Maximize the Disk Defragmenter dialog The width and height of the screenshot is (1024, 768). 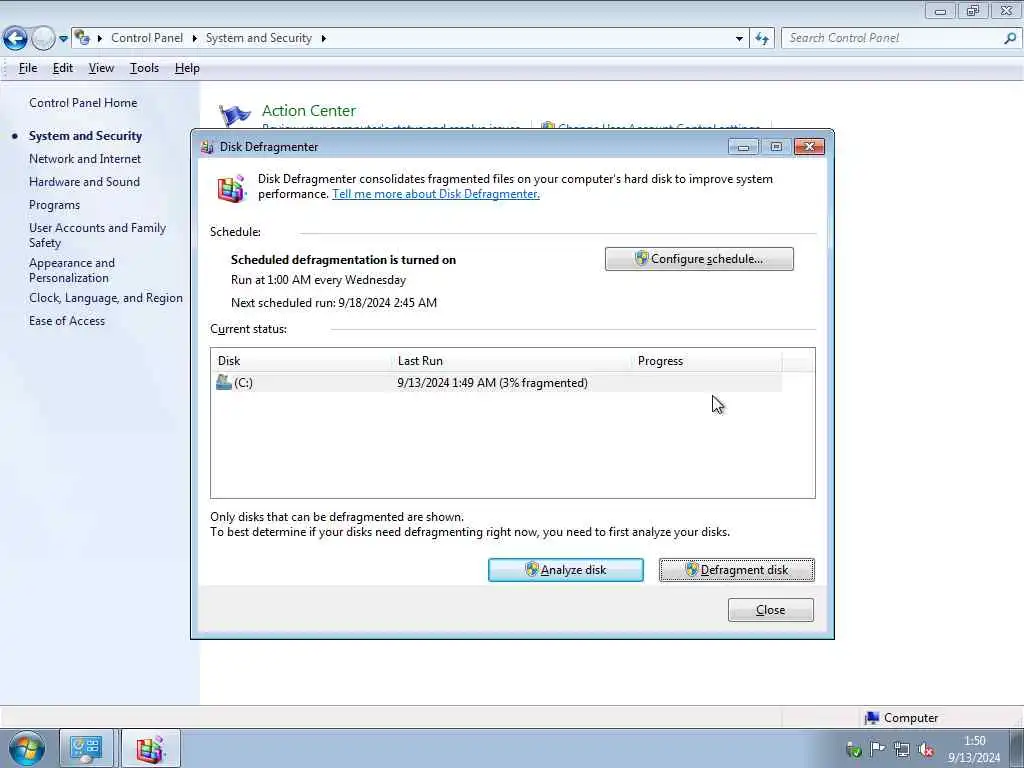coord(776,147)
